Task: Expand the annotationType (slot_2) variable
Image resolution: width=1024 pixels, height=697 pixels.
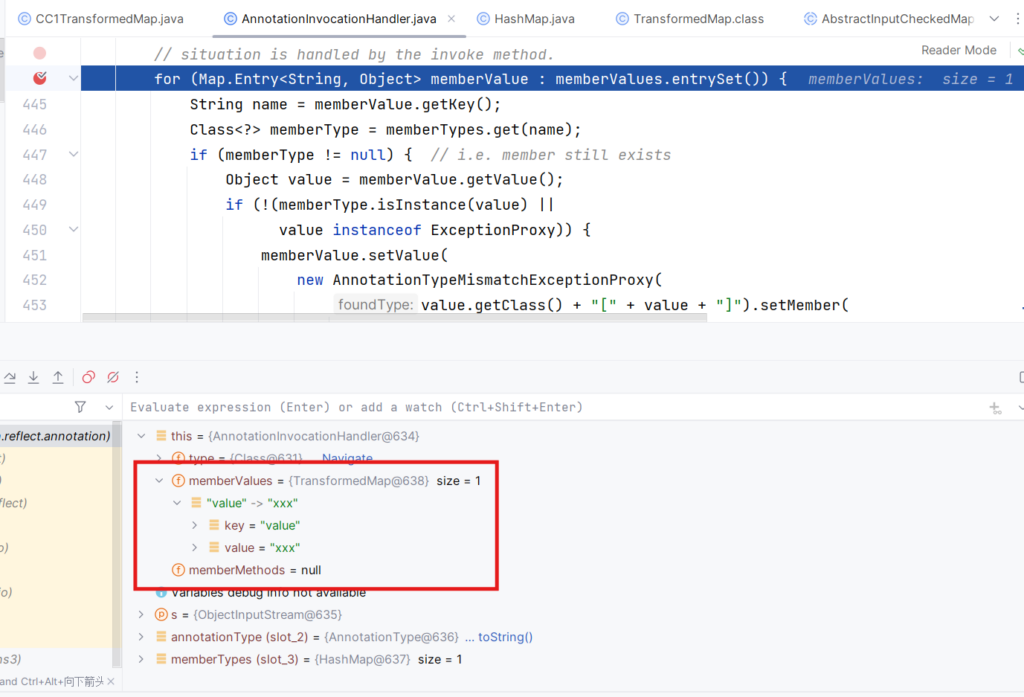Action: point(141,637)
